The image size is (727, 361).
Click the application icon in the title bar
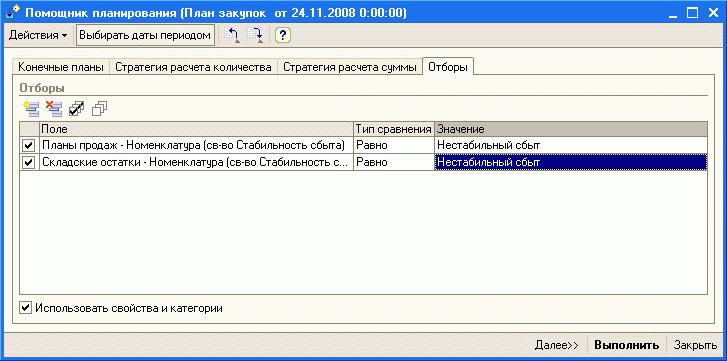[x=14, y=13]
